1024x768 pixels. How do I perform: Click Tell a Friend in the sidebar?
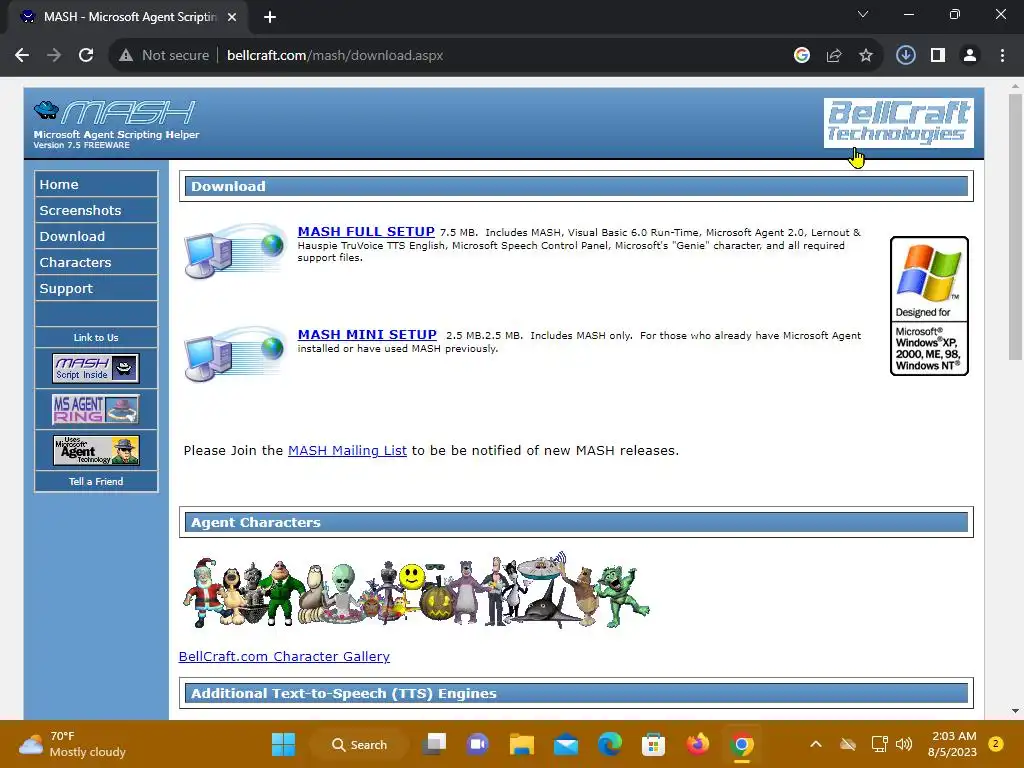coord(96,481)
